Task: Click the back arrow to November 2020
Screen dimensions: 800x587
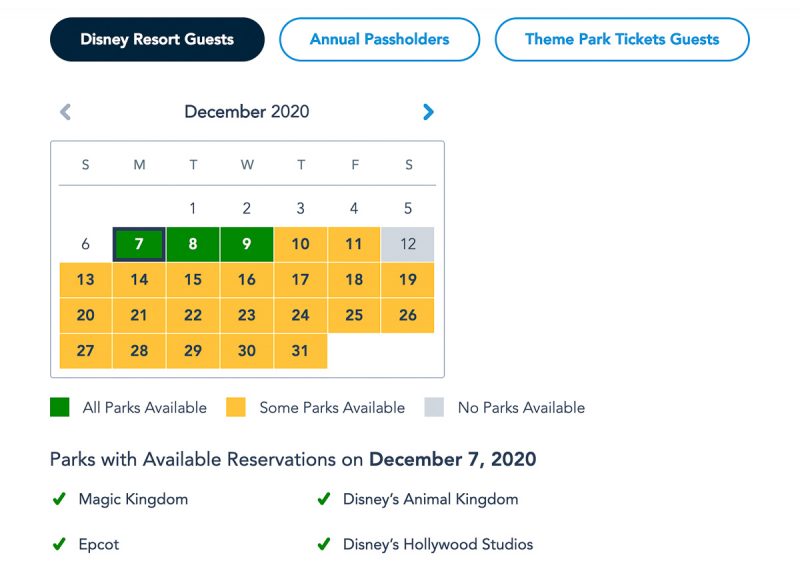Action: [x=66, y=112]
